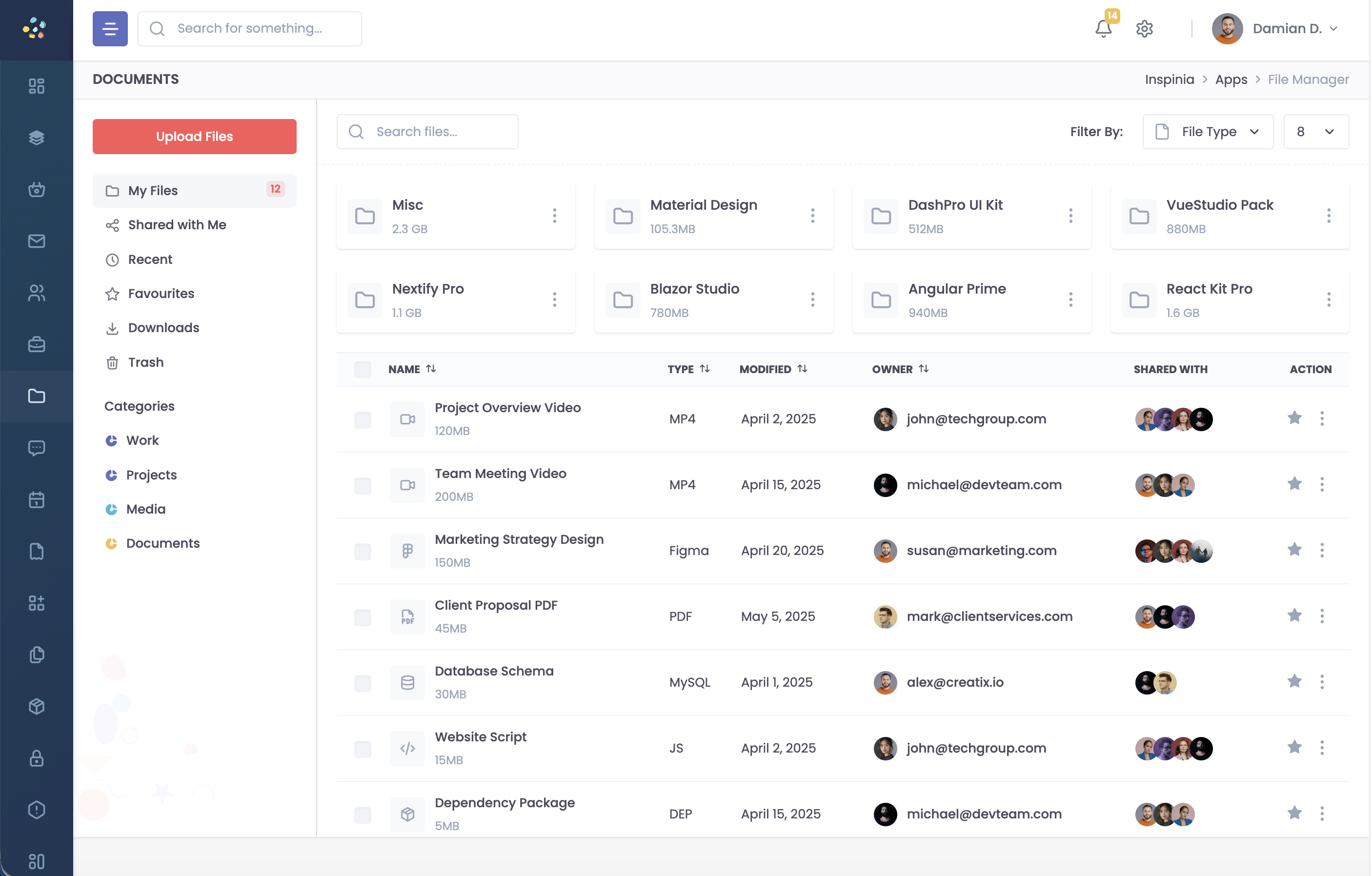Expand the File Type filter dropdown
The width and height of the screenshot is (1372, 876).
(x=1208, y=132)
